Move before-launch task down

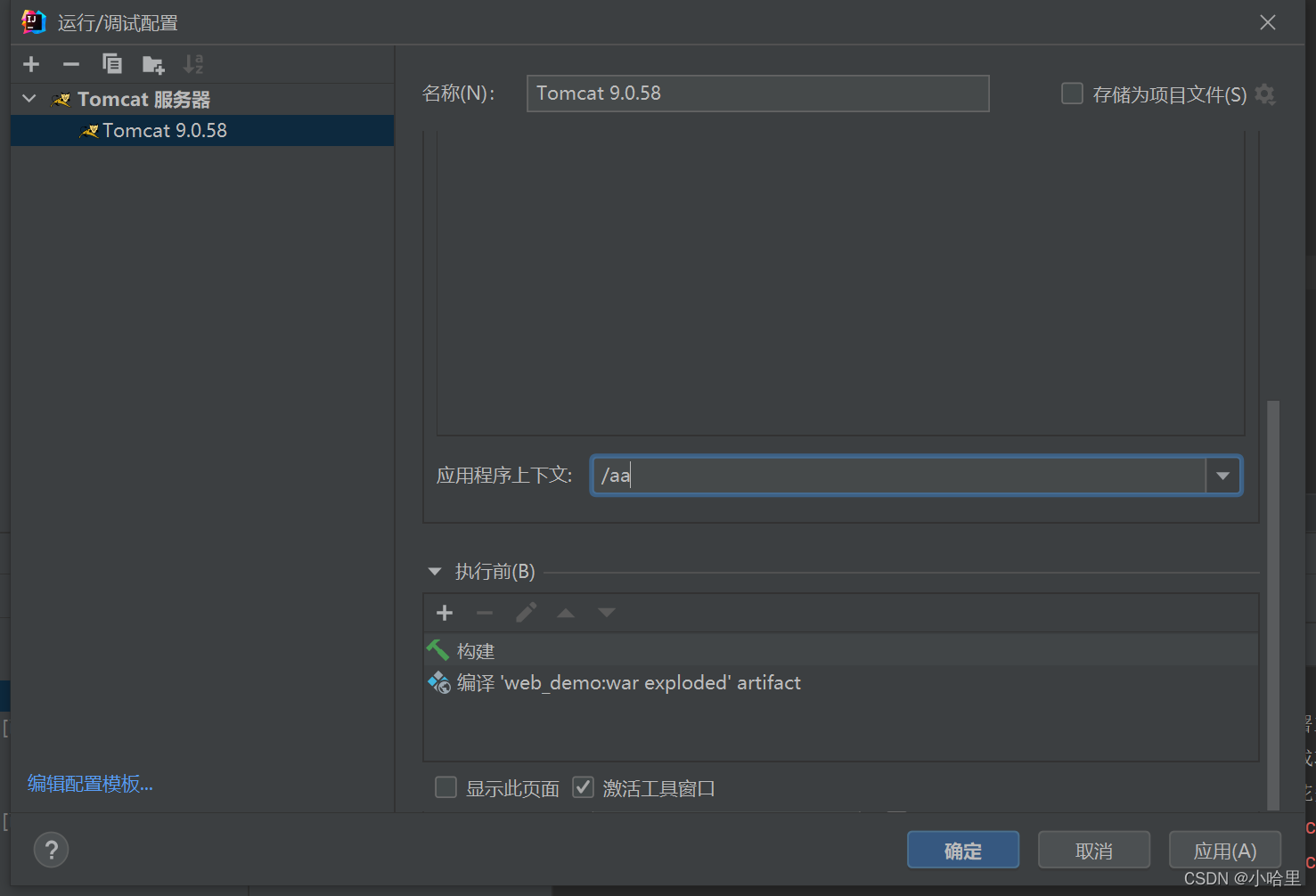(607, 613)
